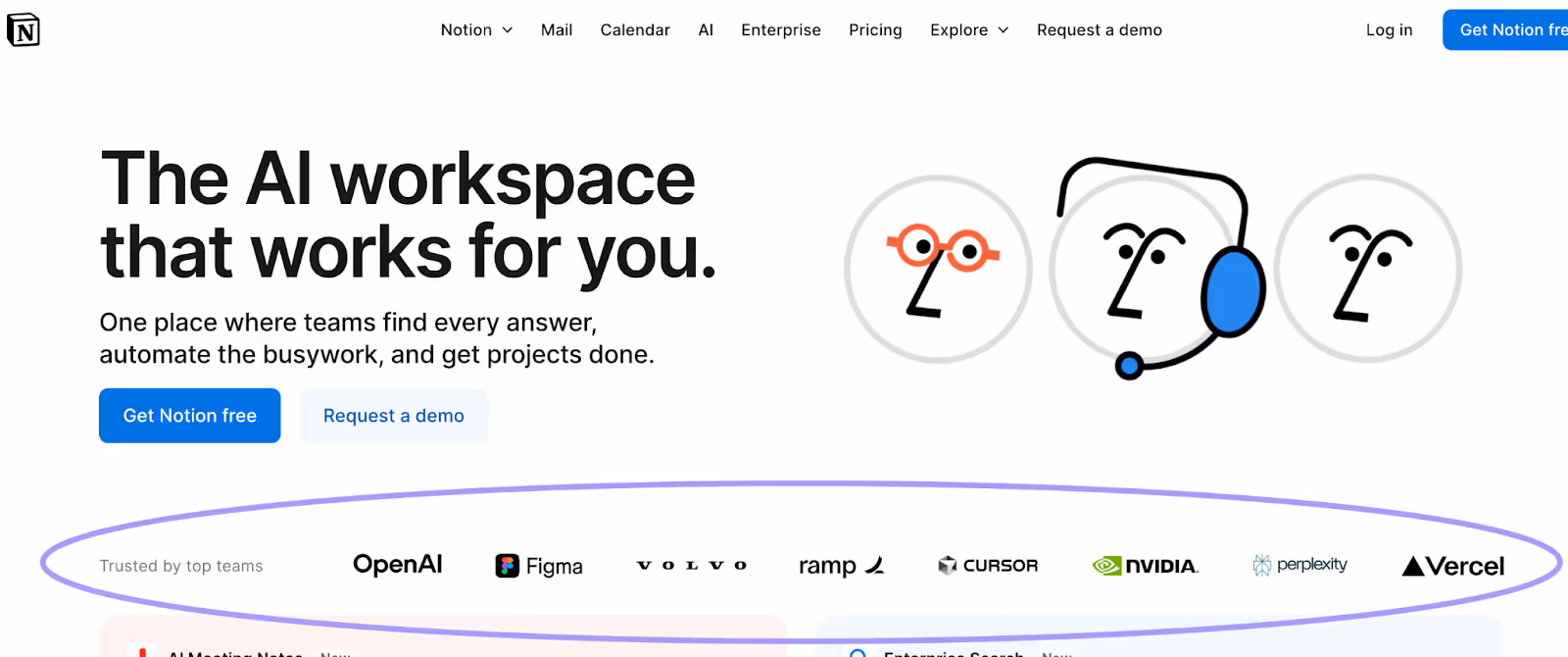Screen dimensions: 1568x657
Task: Open the Mail nav item
Action: 557,30
